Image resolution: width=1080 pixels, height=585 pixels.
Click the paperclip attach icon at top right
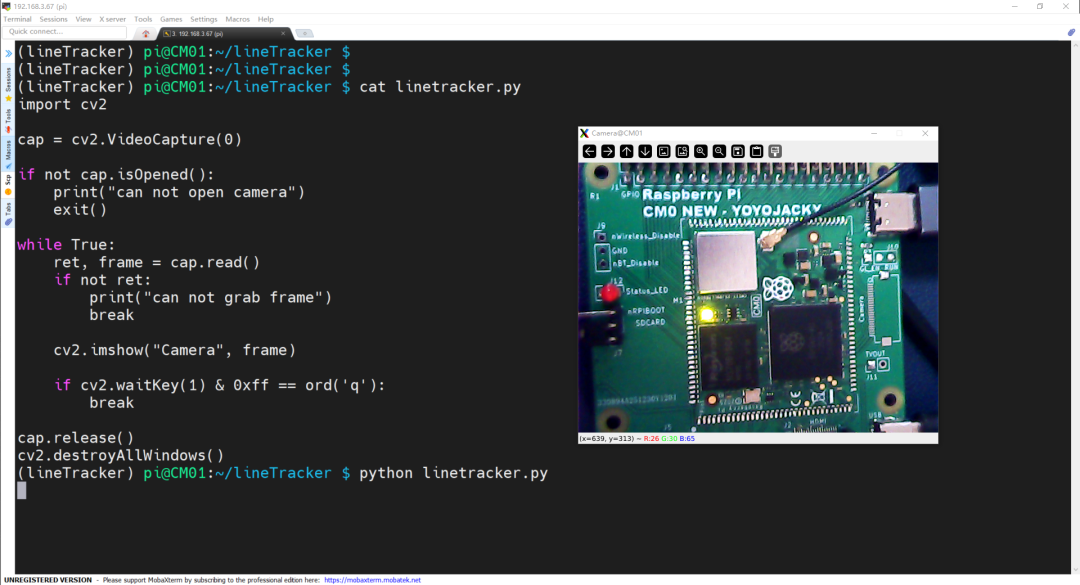1071,32
